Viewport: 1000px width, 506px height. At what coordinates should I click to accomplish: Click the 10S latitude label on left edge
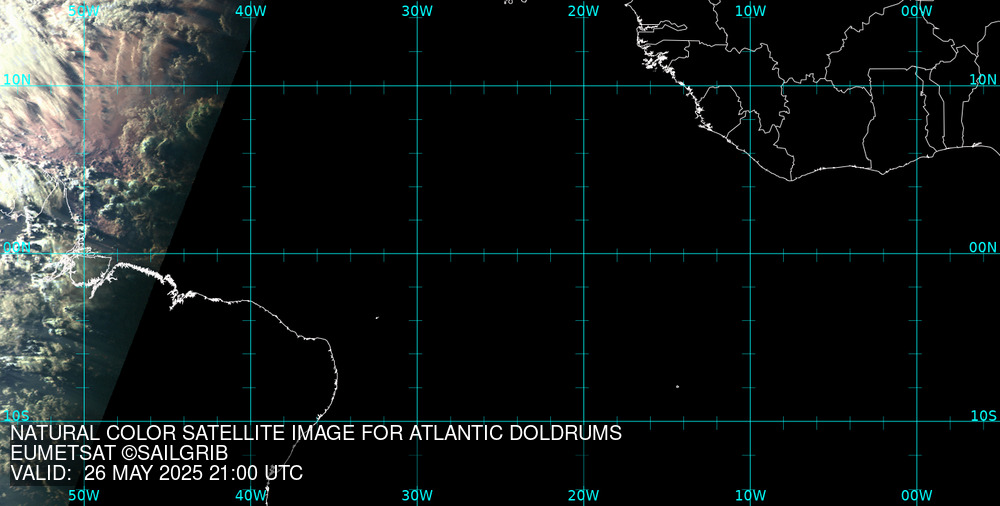tap(16, 416)
